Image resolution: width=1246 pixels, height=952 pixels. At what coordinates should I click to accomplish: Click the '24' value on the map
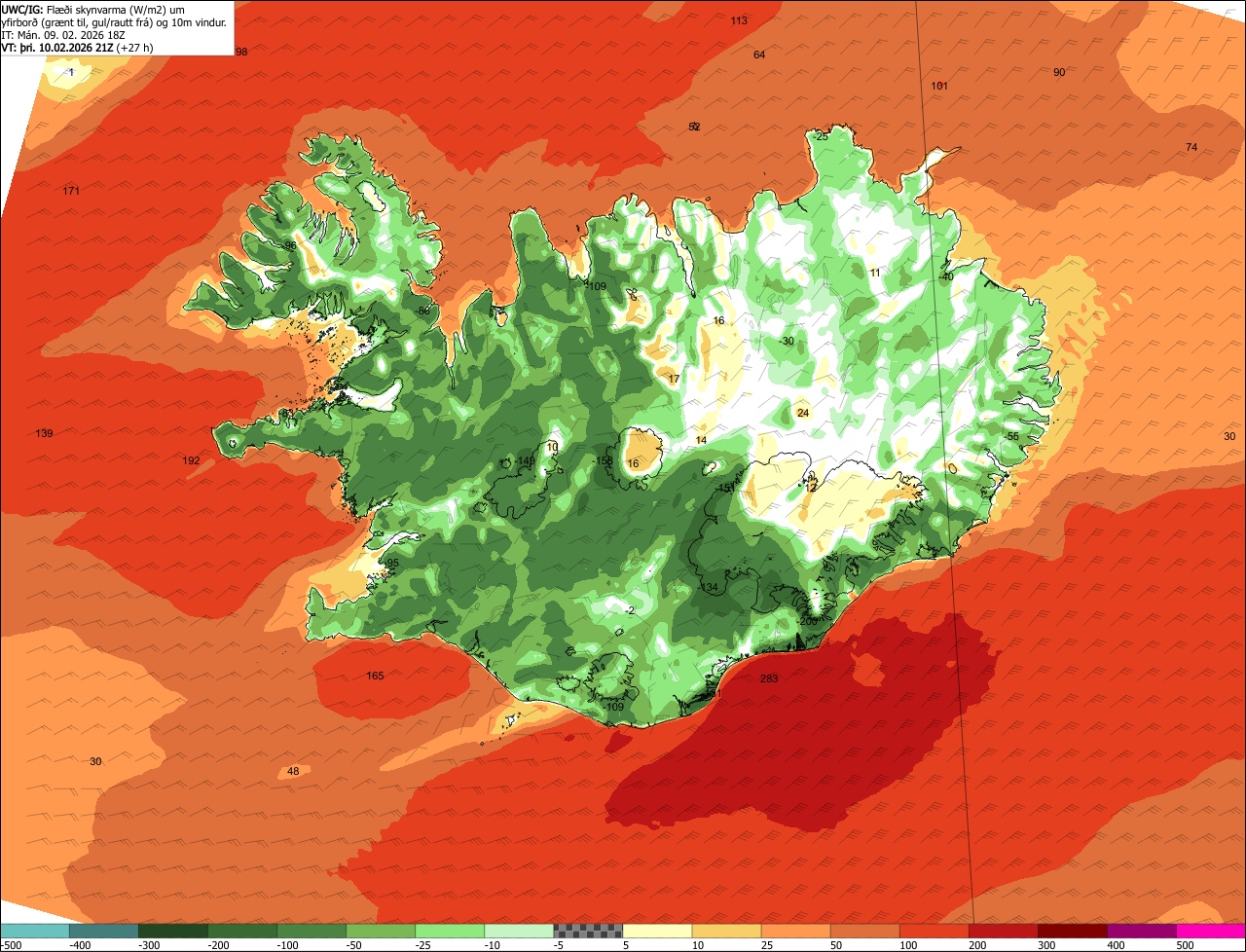(x=803, y=413)
